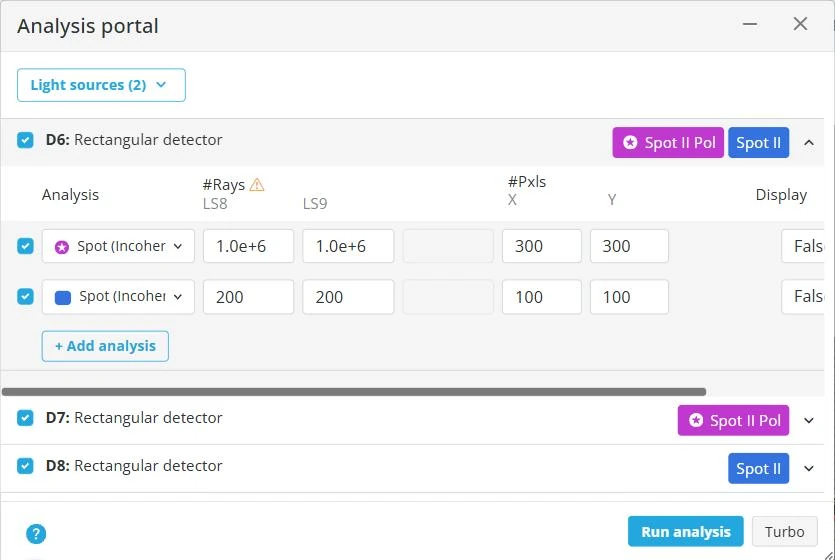
Task: Click the Spot II Pol tag on D6
Action: tap(668, 143)
